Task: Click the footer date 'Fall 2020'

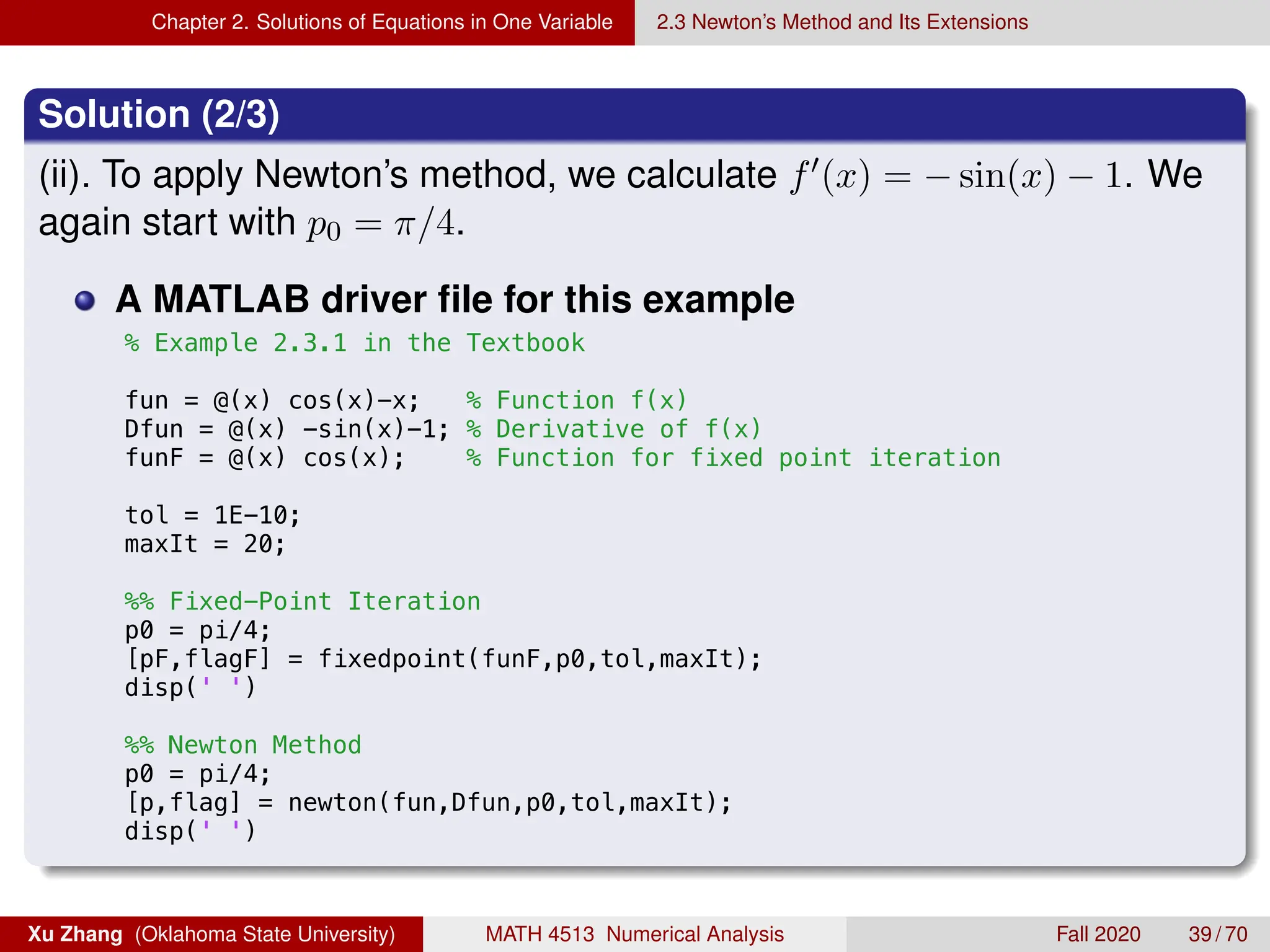Action: (1098, 934)
